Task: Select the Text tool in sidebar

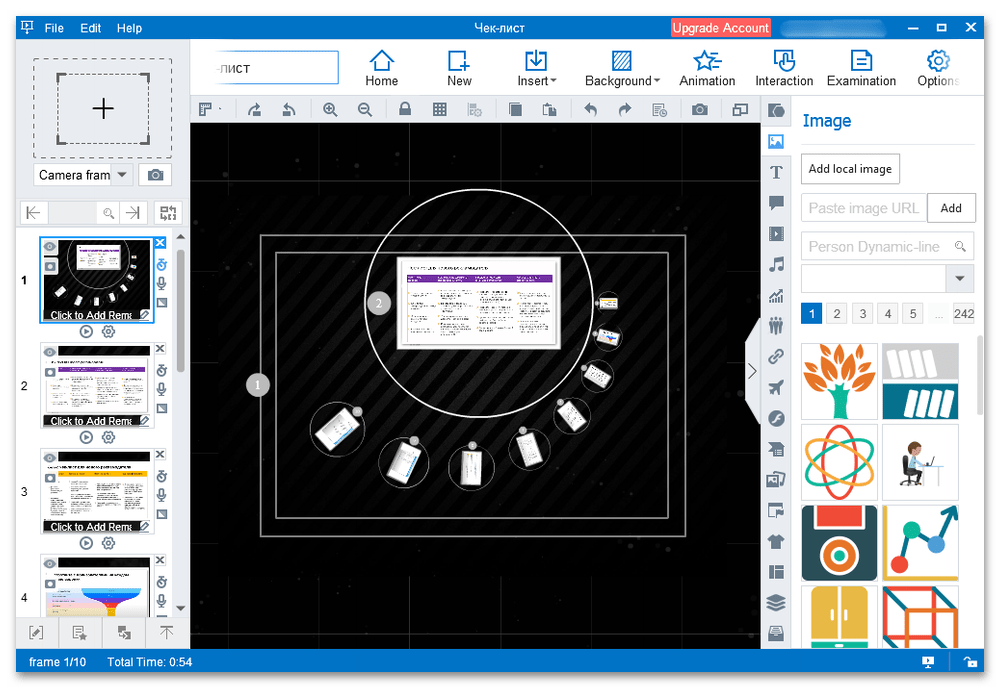Action: [x=776, y=173]
